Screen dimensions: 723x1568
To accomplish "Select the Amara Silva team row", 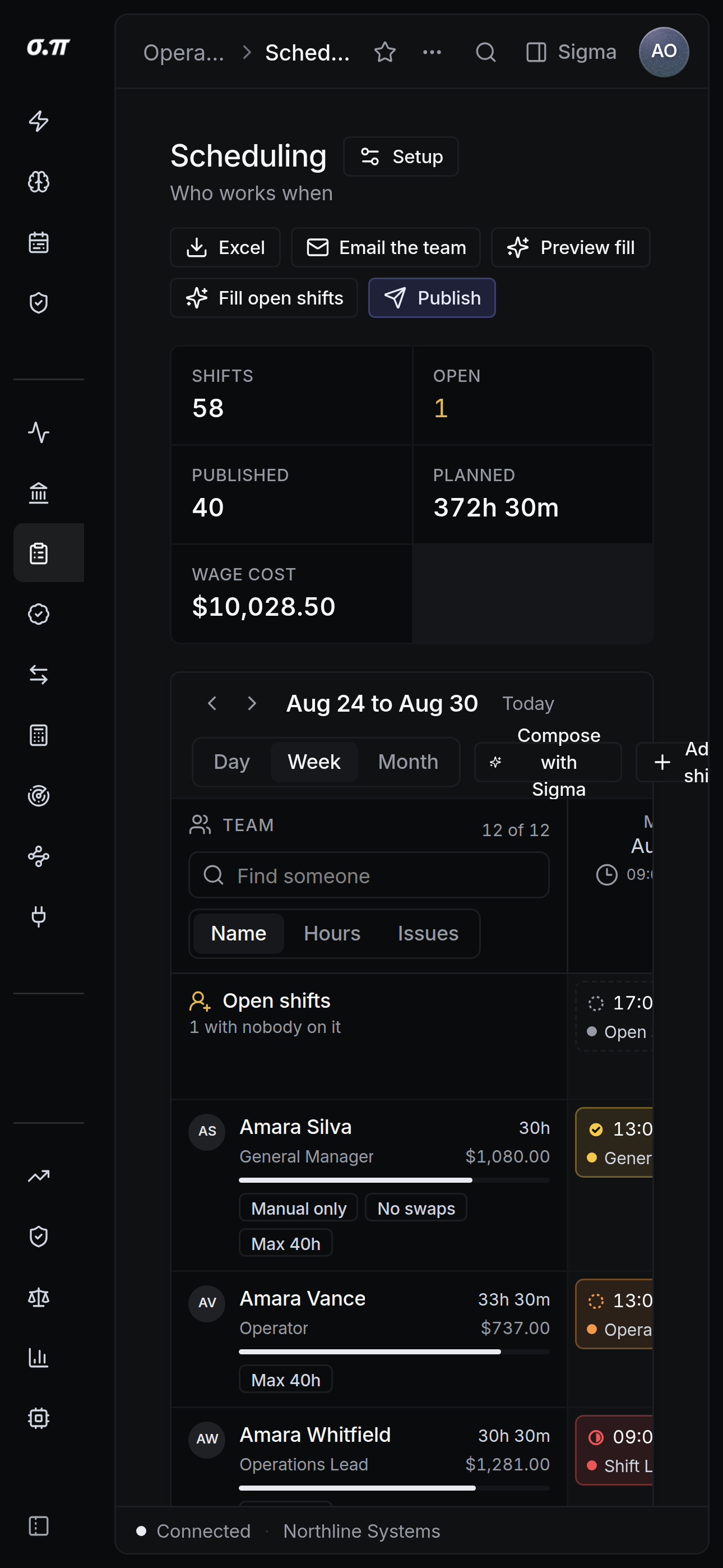I will tap(369, 1185).
